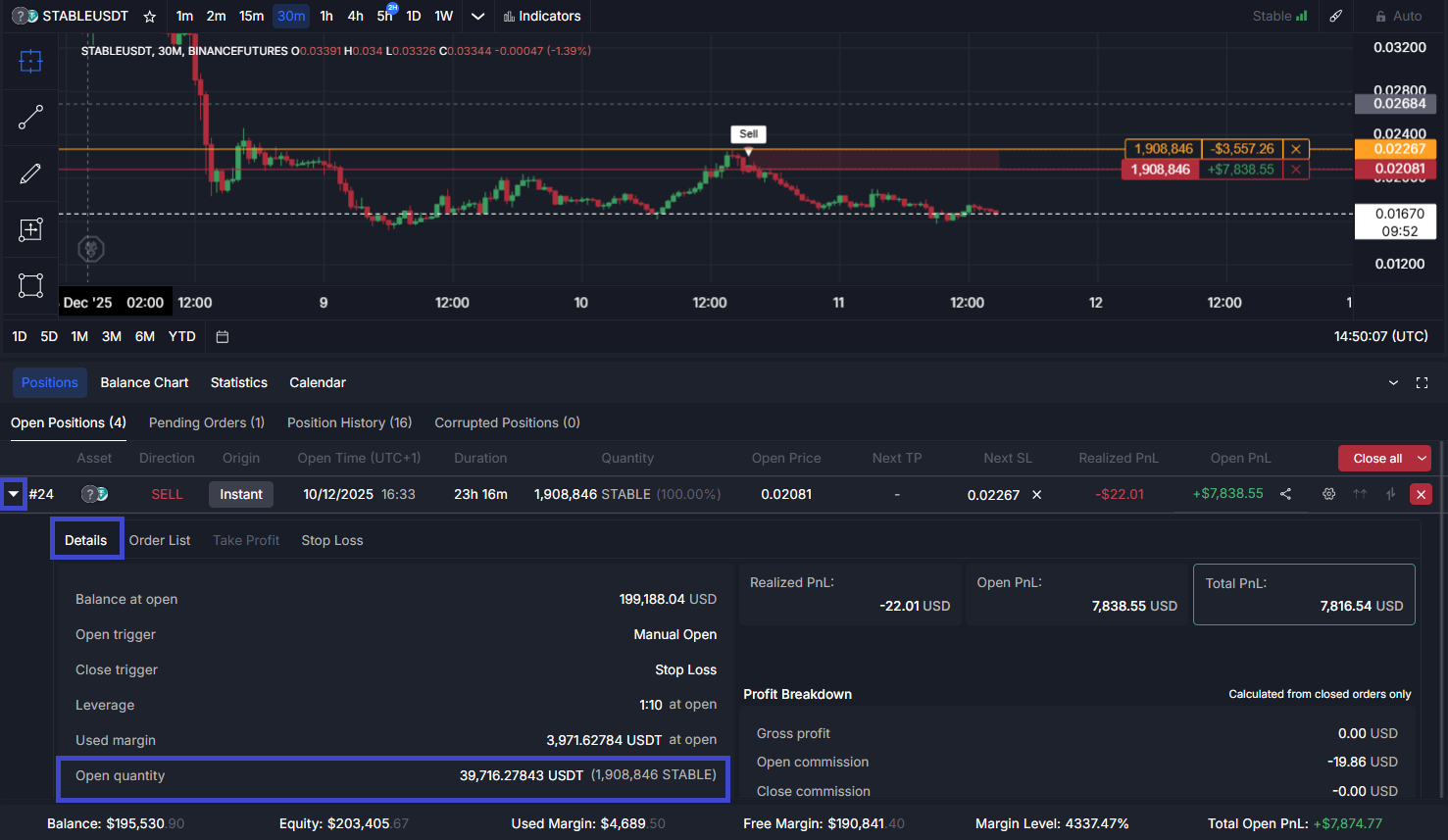Select the pencil brush drawing tool
Viewport: 1448px width, 840px height.
click(30, 173)
